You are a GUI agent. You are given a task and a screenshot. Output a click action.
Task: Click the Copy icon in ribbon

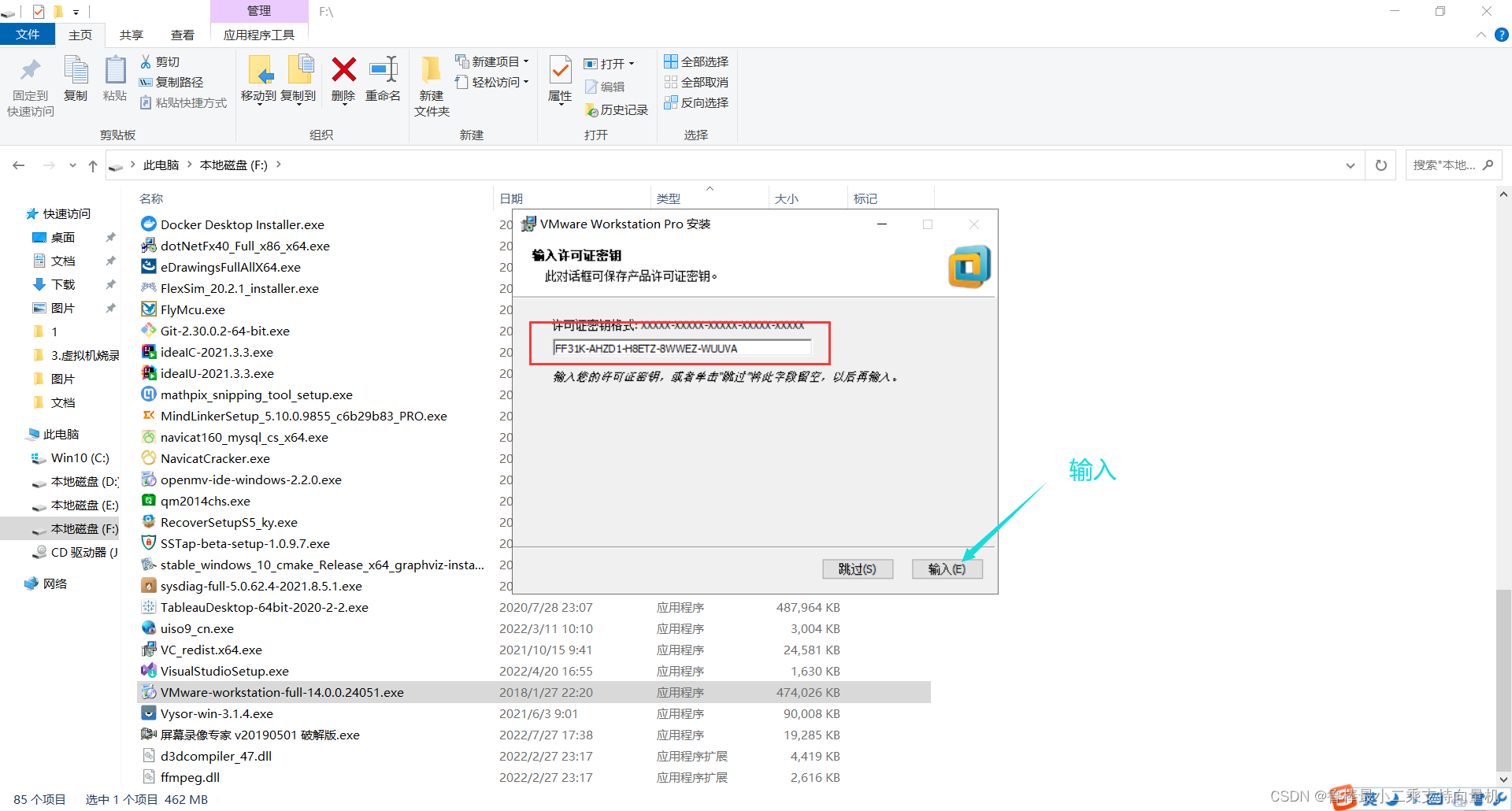pyautogui.click(x=76, y=71)
